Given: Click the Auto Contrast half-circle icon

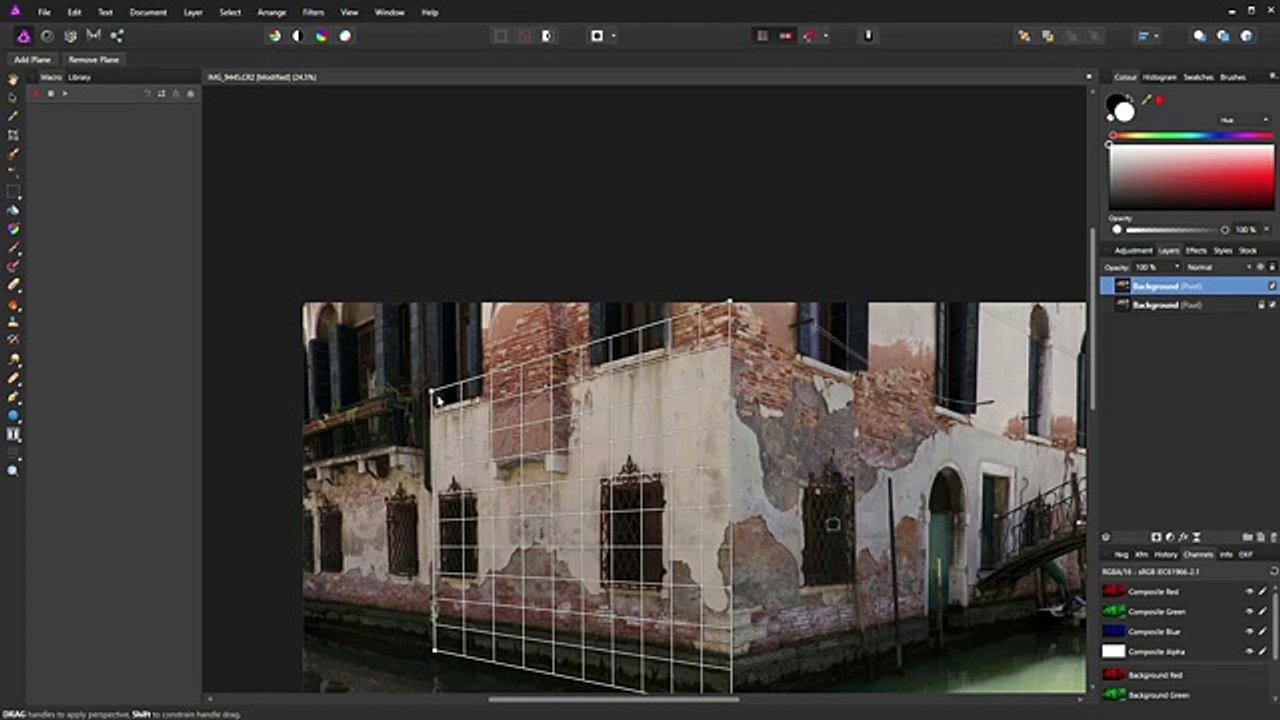Looking at the screenshot, I should pos(297,35).
